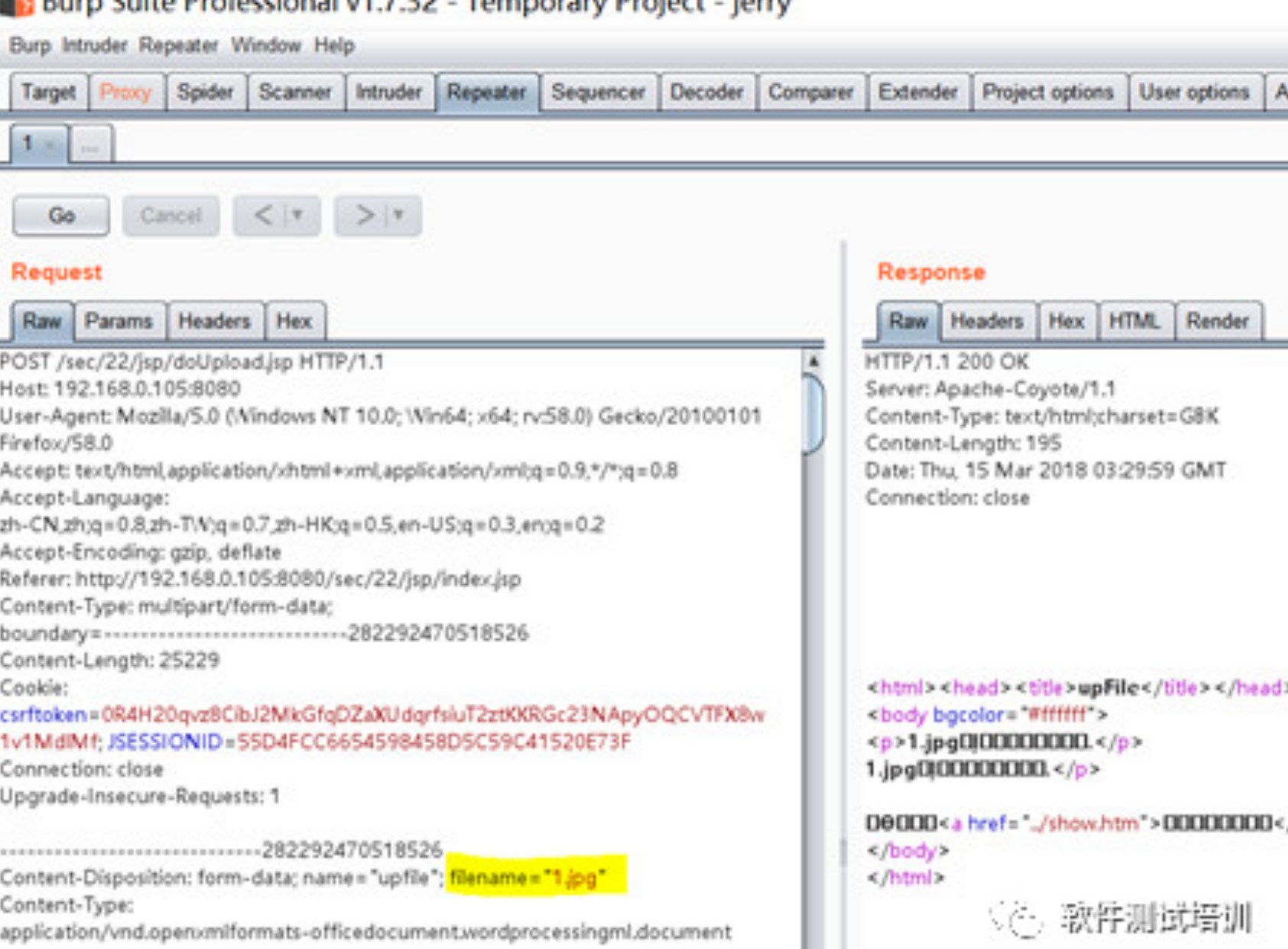Select the Response HTML tab
Screen dimensions: 1288x949
(1134, 321)
